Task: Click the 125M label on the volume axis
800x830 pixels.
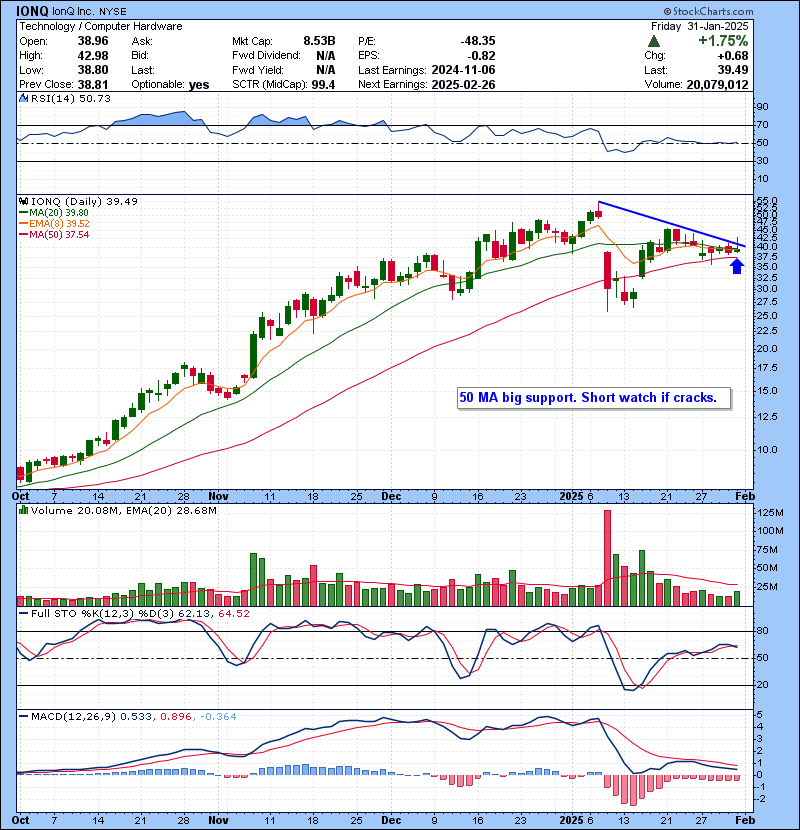Action: 770,512
